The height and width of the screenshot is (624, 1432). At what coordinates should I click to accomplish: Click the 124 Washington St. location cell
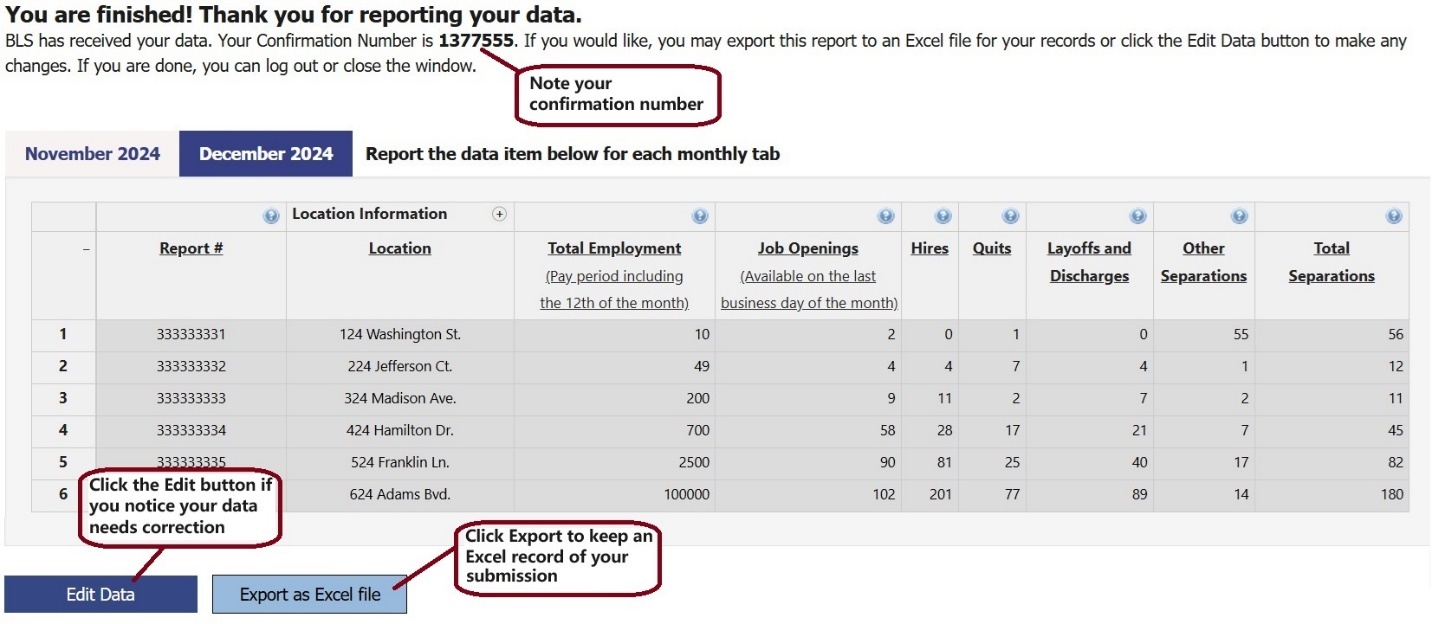coord(400,335)
